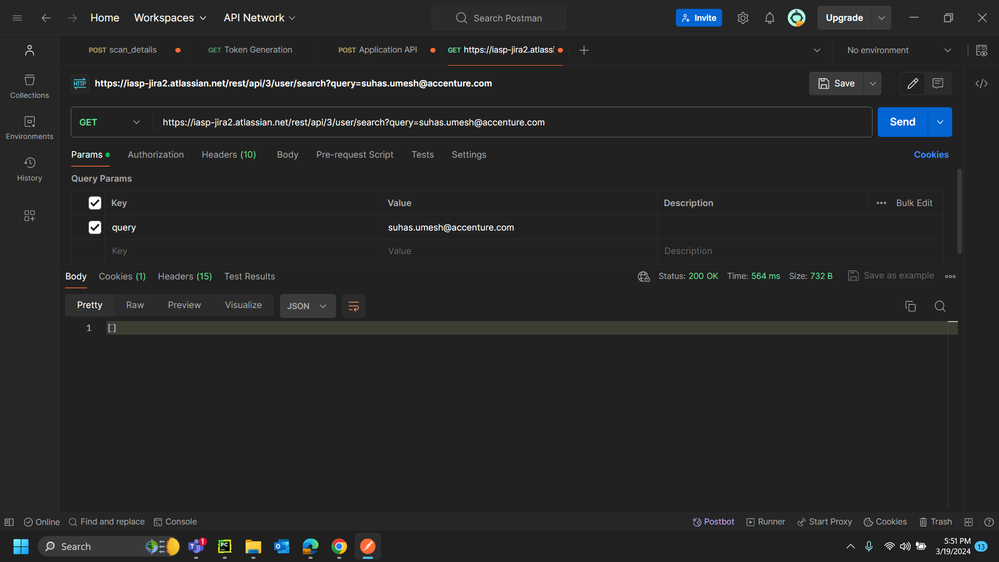This screenshot has width=999, height=562.
Task: Open the Cookies link
Action: point(931,155)
